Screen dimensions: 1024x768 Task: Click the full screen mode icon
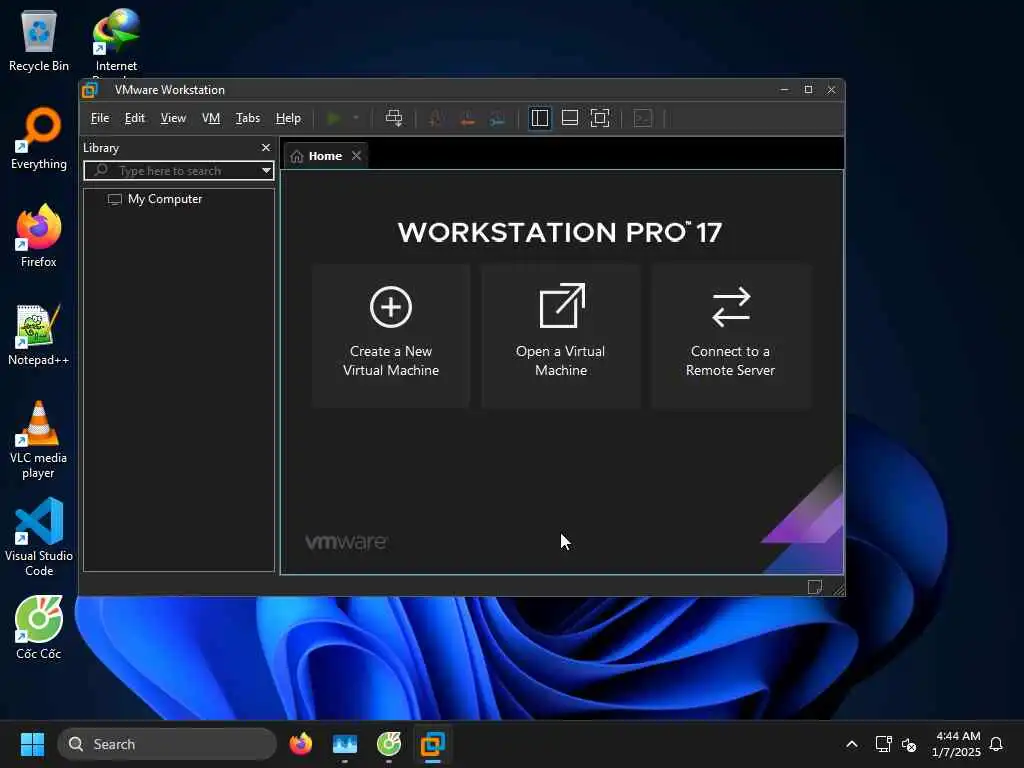pyautogui.click(x=600, y=118)
